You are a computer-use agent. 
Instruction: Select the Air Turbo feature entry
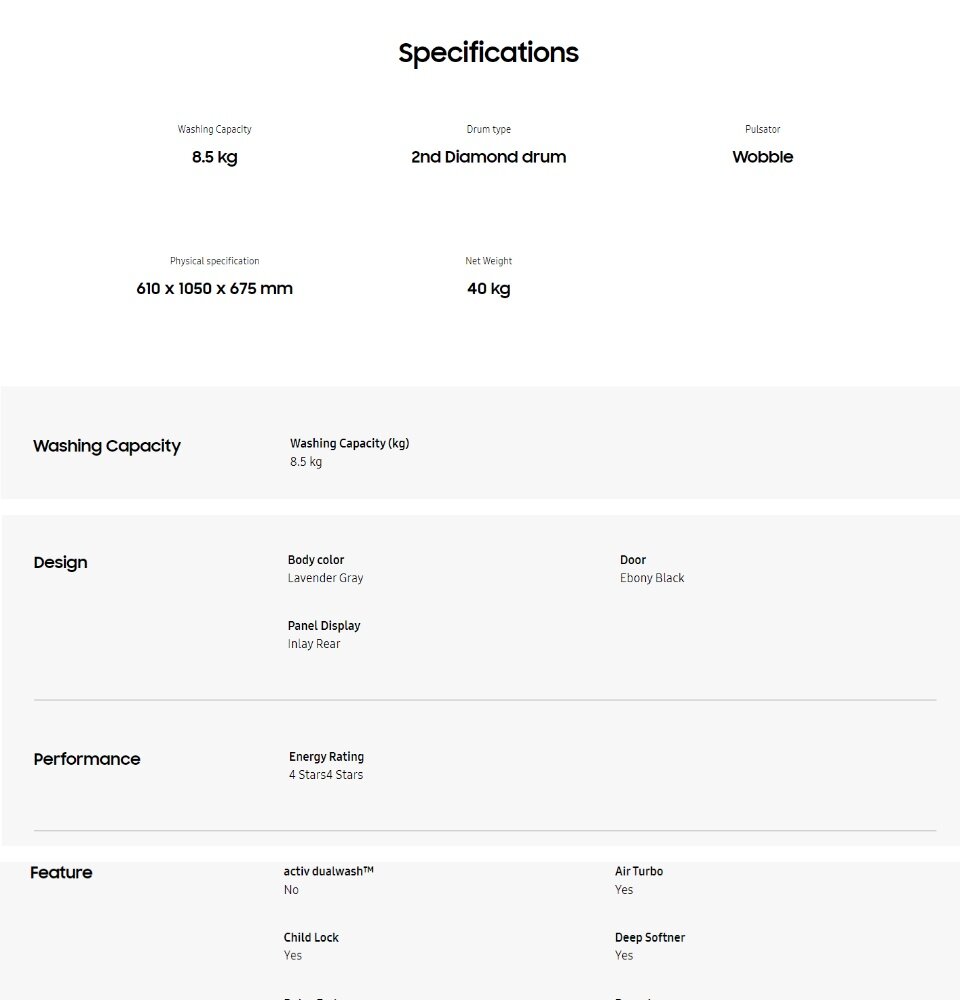(639, 880)
